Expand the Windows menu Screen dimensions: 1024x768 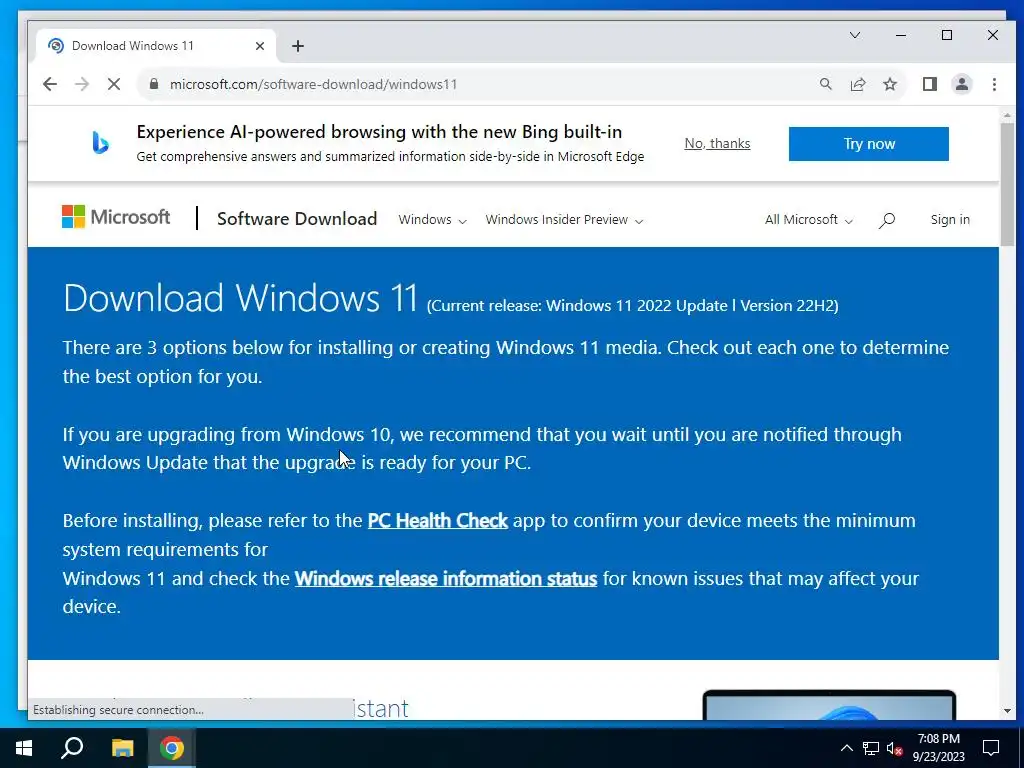pyautogui.click(x=432, y=220)
